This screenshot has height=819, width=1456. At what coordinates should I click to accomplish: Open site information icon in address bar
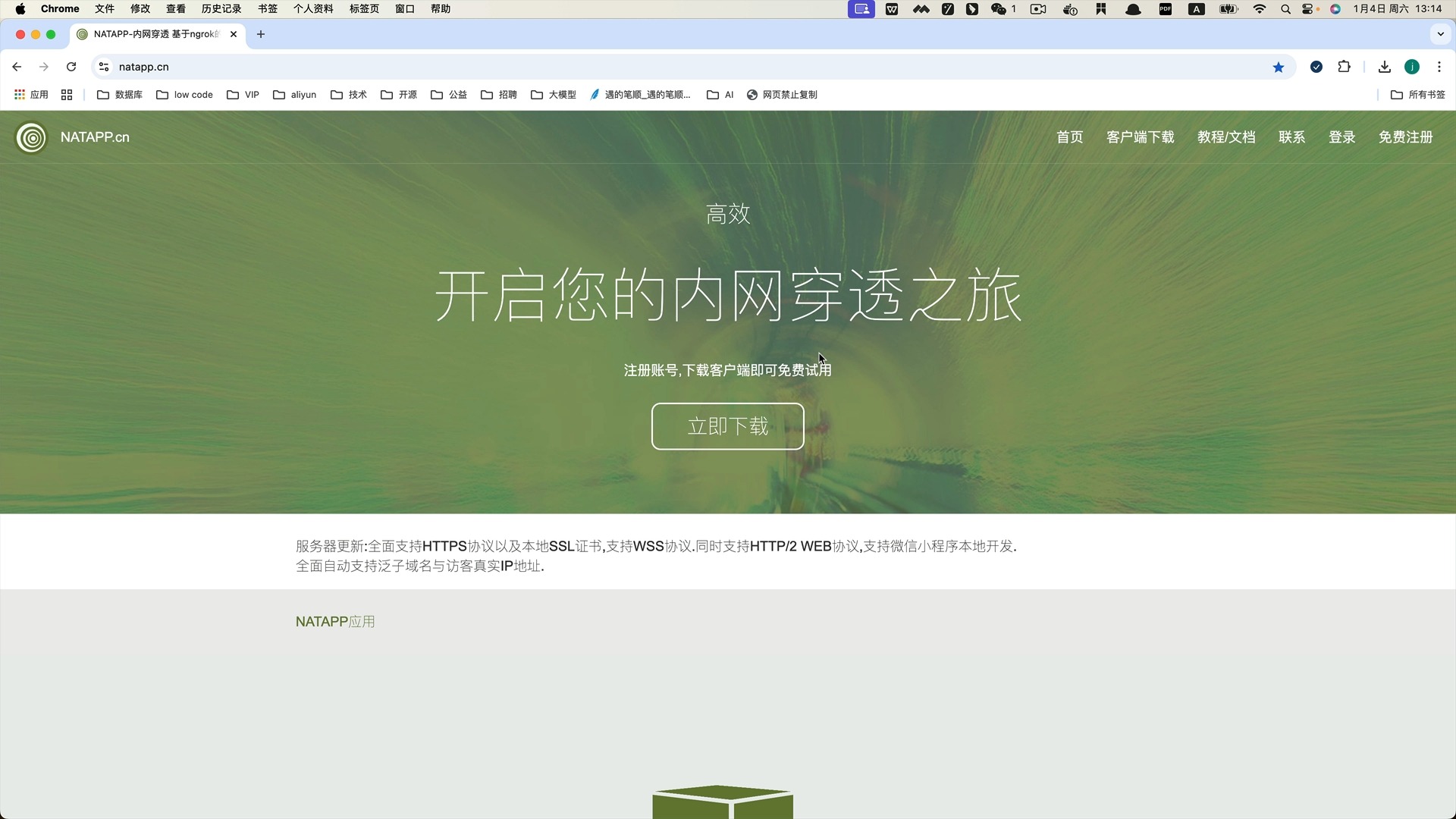point(105,67)
